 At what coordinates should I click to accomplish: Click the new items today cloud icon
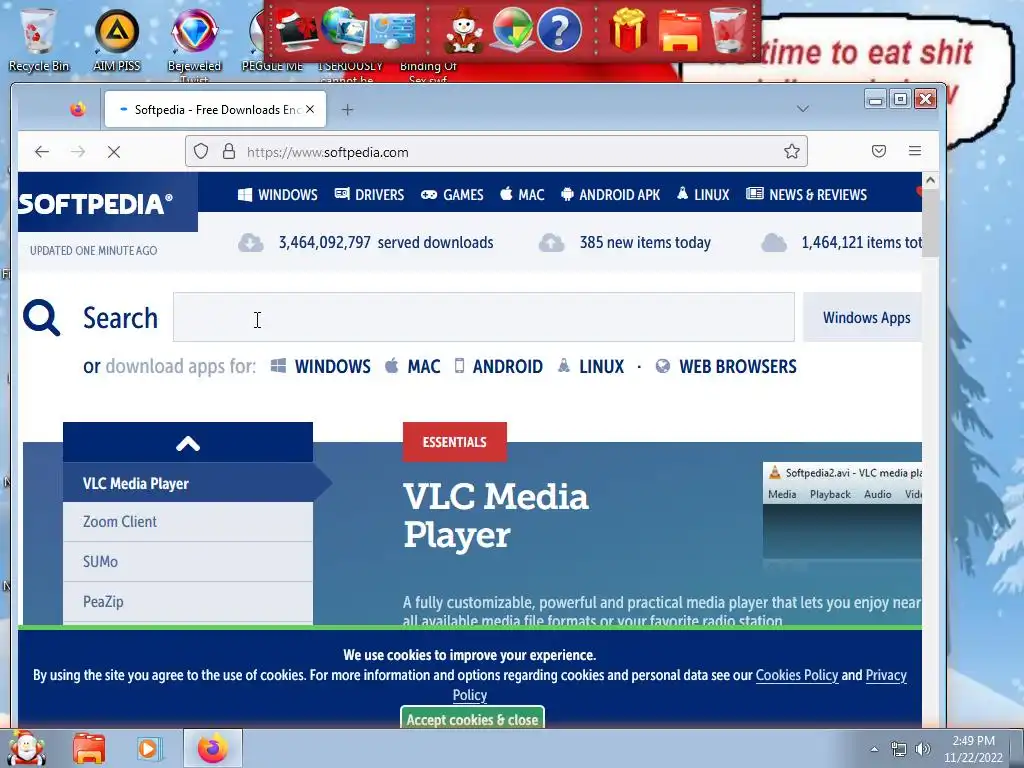coord(551,243)
